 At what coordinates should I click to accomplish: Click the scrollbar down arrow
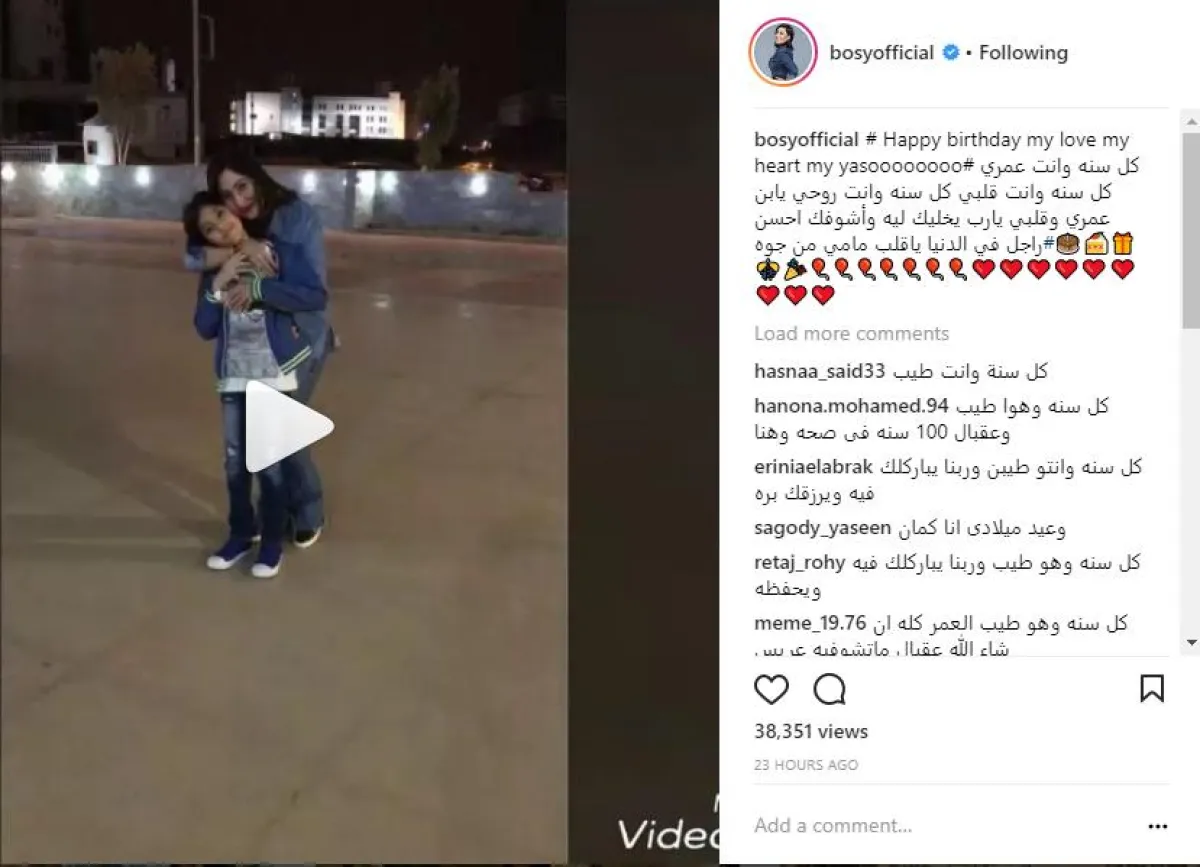pos(1191,643)
